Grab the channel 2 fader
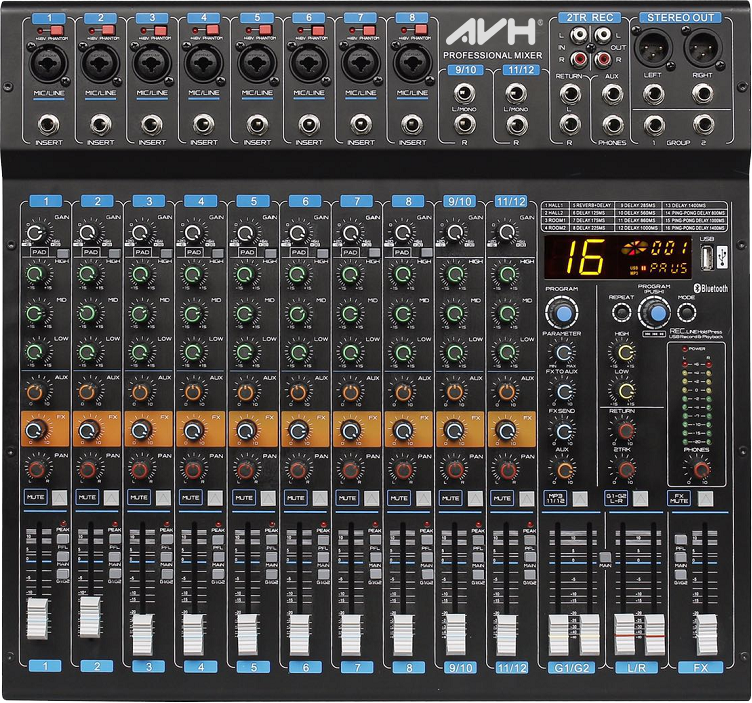 [x=90, y=617]
